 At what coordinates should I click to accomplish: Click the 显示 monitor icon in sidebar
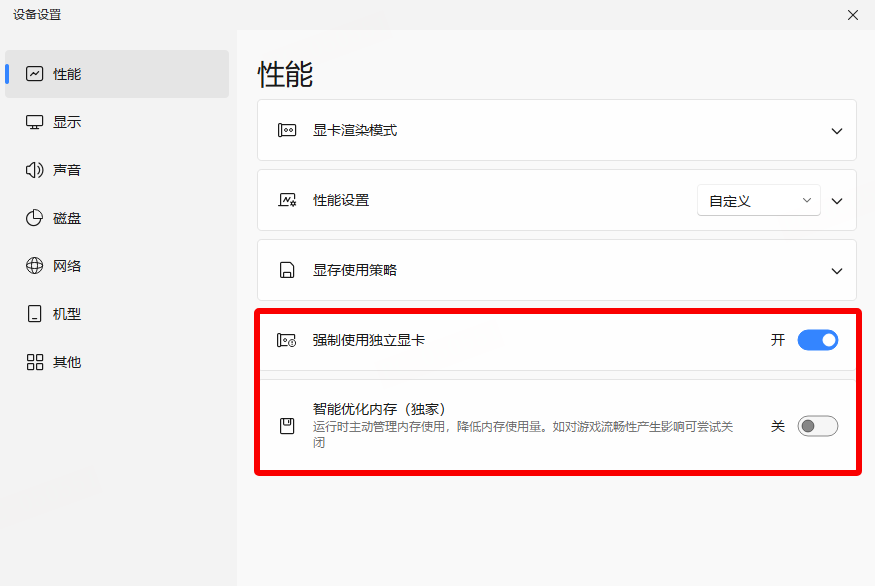(x=35, y=122)
